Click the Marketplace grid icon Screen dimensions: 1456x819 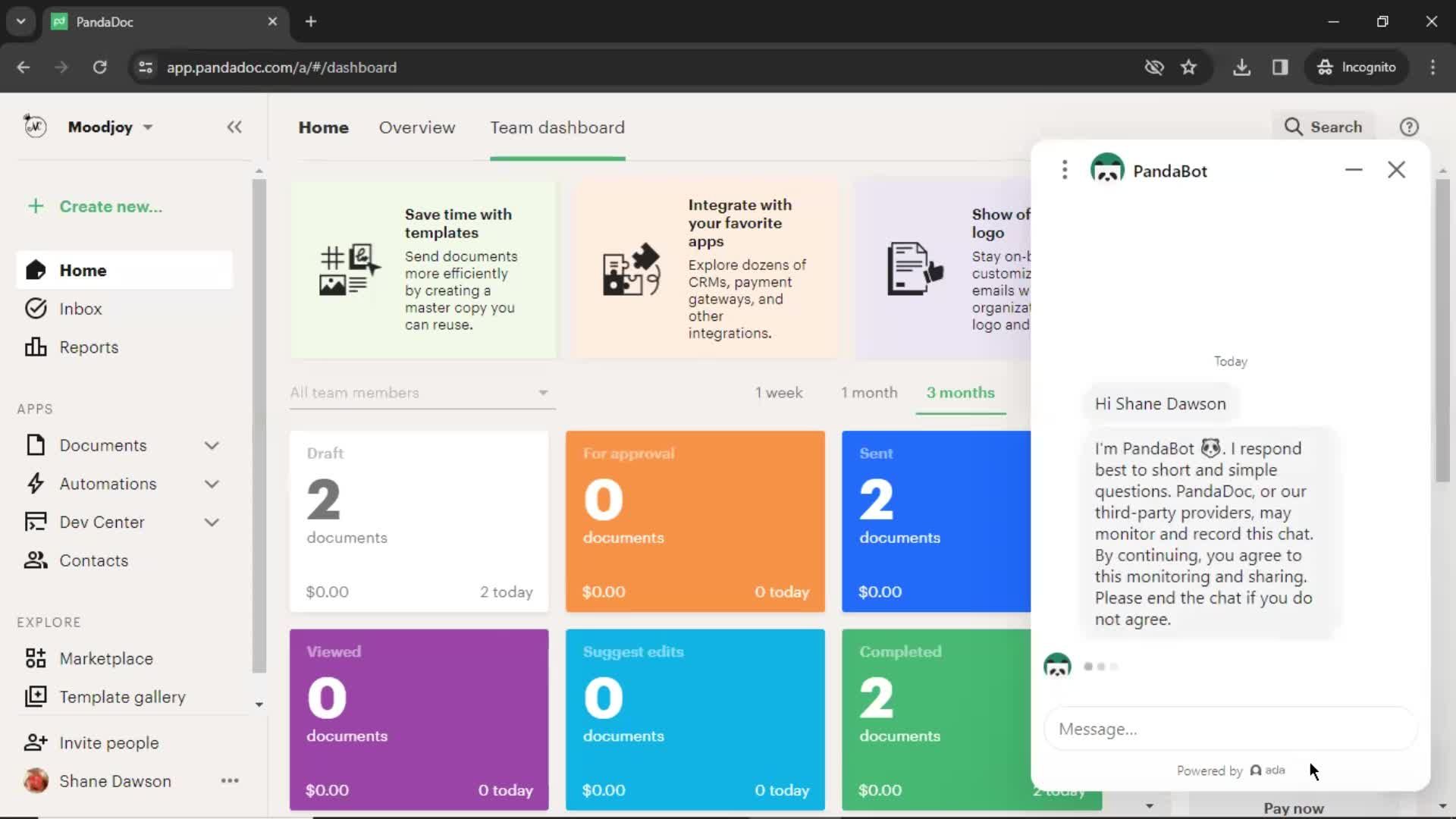36,658
